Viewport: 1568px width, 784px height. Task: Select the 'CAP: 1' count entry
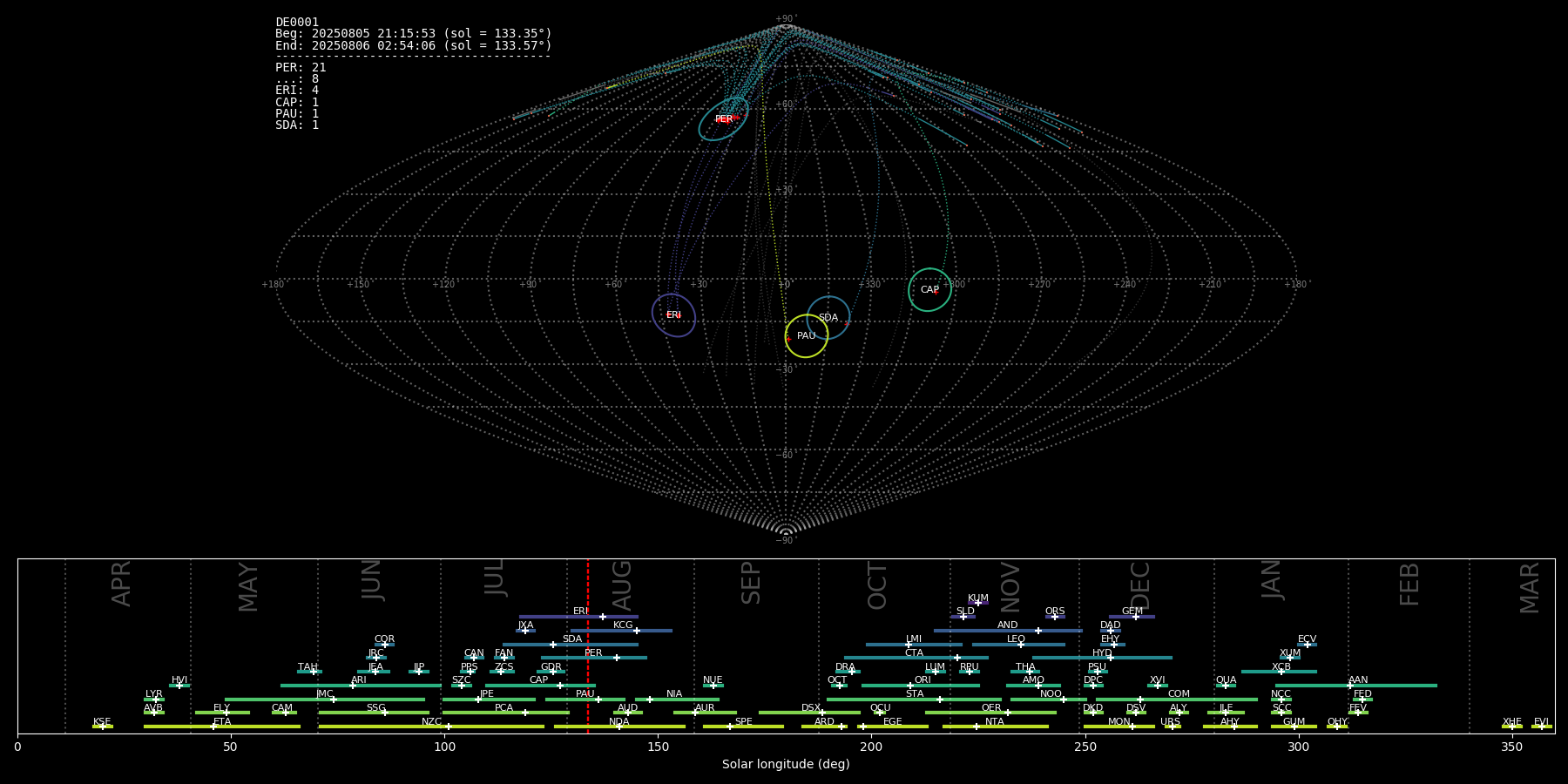click(297, 102)
